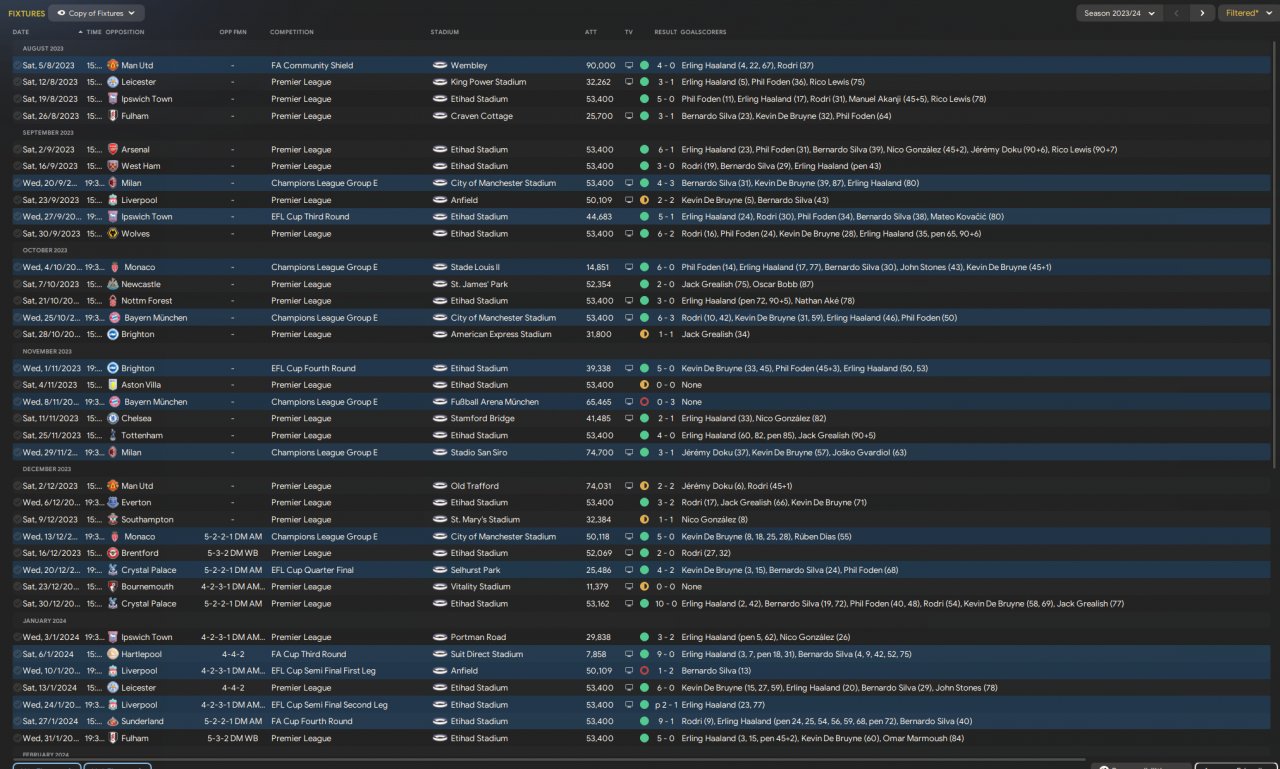The width and height of the screenshot is (1280, 769).
Task: Click the FA Cup Third Round competition text
Action: point(308,654)
